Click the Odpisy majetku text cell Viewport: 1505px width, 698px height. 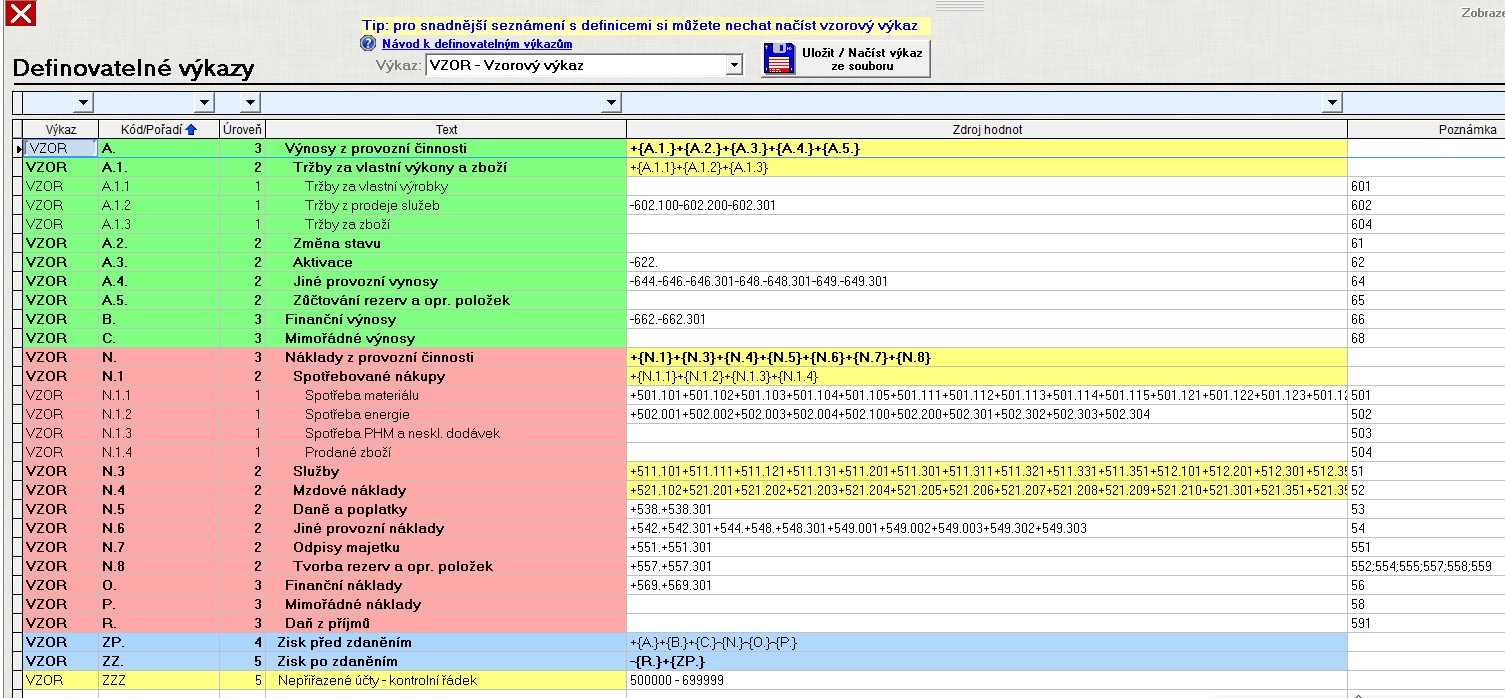(x=446, y=547)
